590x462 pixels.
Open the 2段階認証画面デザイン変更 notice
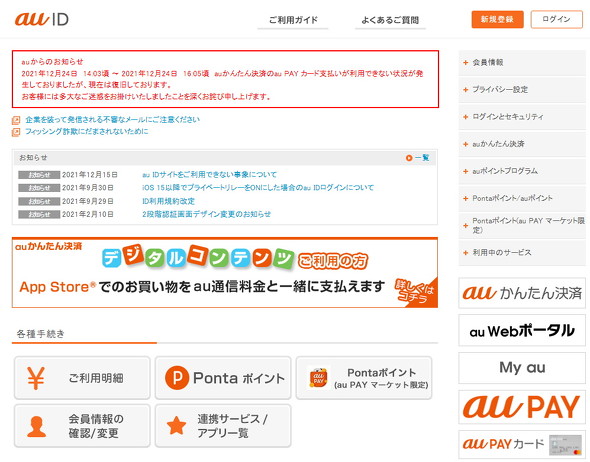click(x=207, y=214)
